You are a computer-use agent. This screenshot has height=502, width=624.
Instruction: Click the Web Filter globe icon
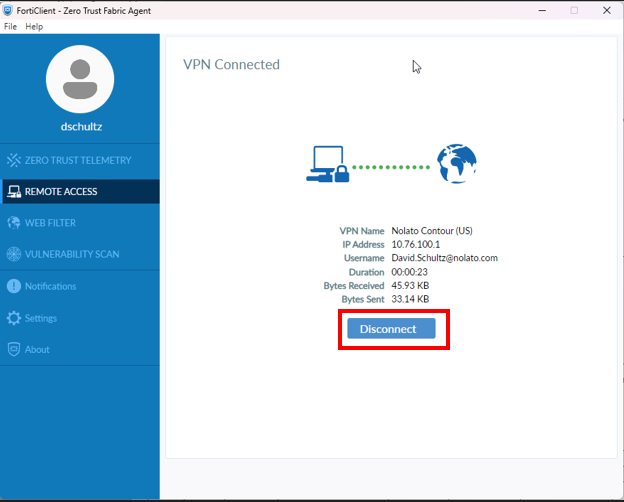[14, 223]
